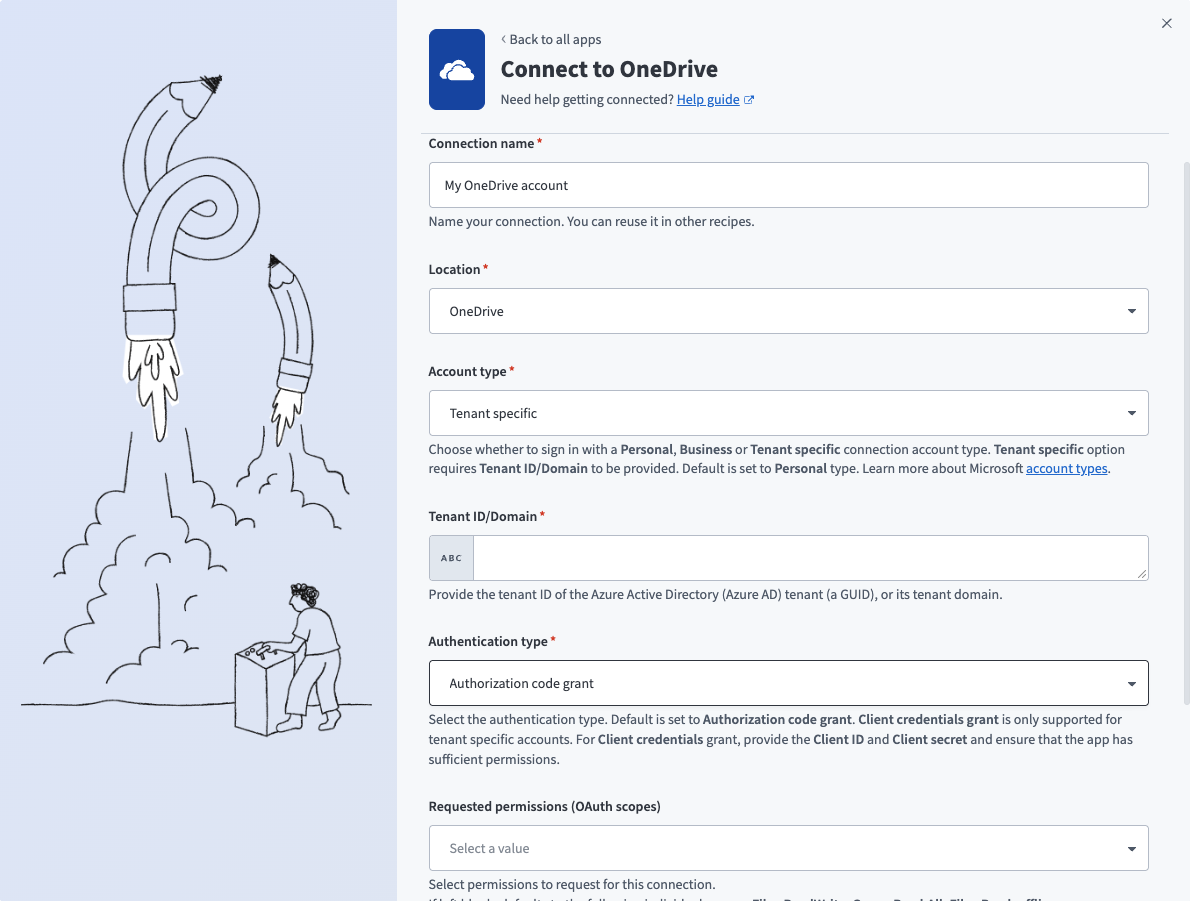Click the 'Connection name' label
This screenshot has height=901, width=1190.
click(481, 143)
